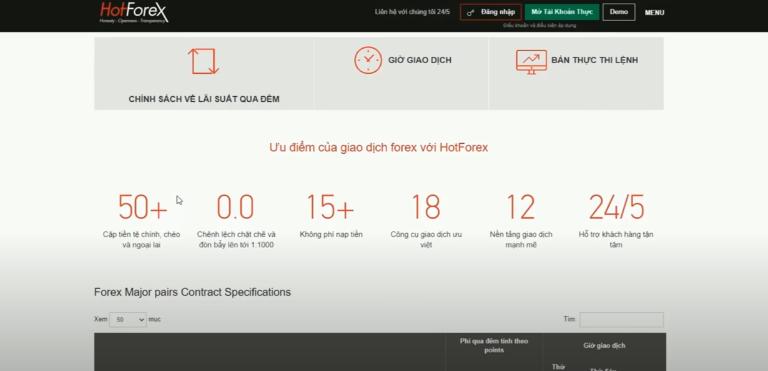Click Liên hệ với chúng tôi 24/5
The image size is (768, 371).
pyautogui.click(x=412, y=12)
